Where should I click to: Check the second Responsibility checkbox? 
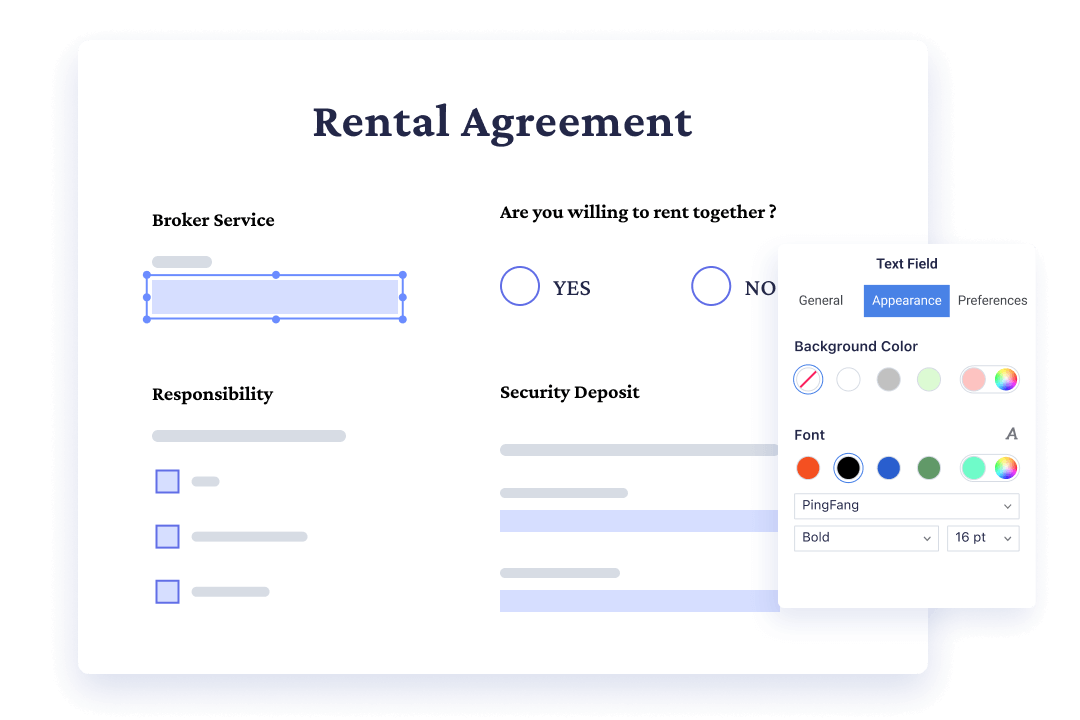pyautogui.click(x=167, y=537)
